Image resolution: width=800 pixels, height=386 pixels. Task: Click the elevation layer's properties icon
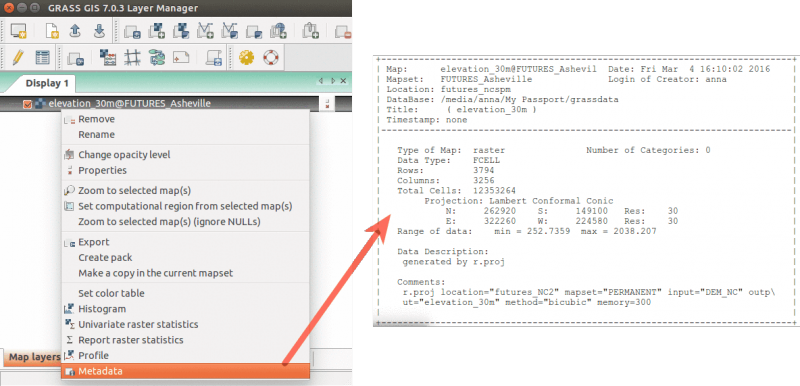[x=327, y=104]
